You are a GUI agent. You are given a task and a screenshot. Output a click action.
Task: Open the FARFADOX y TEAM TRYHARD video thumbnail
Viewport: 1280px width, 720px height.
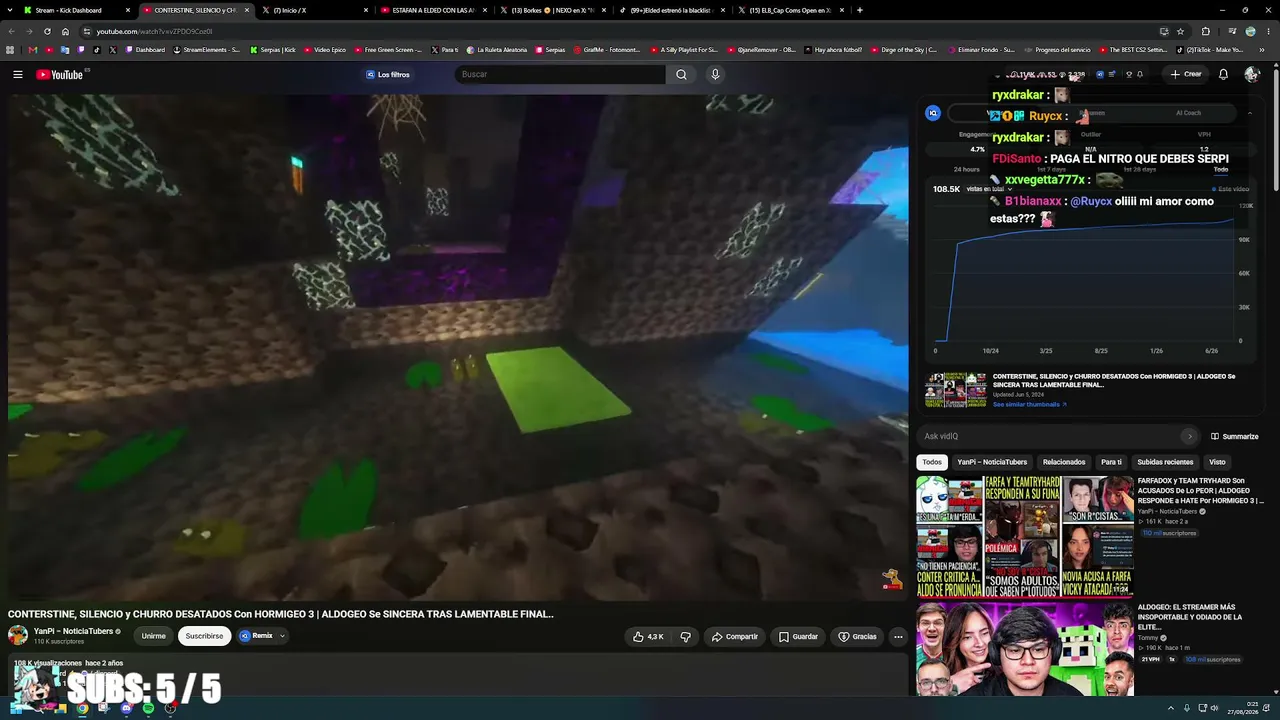[1025, 537]
